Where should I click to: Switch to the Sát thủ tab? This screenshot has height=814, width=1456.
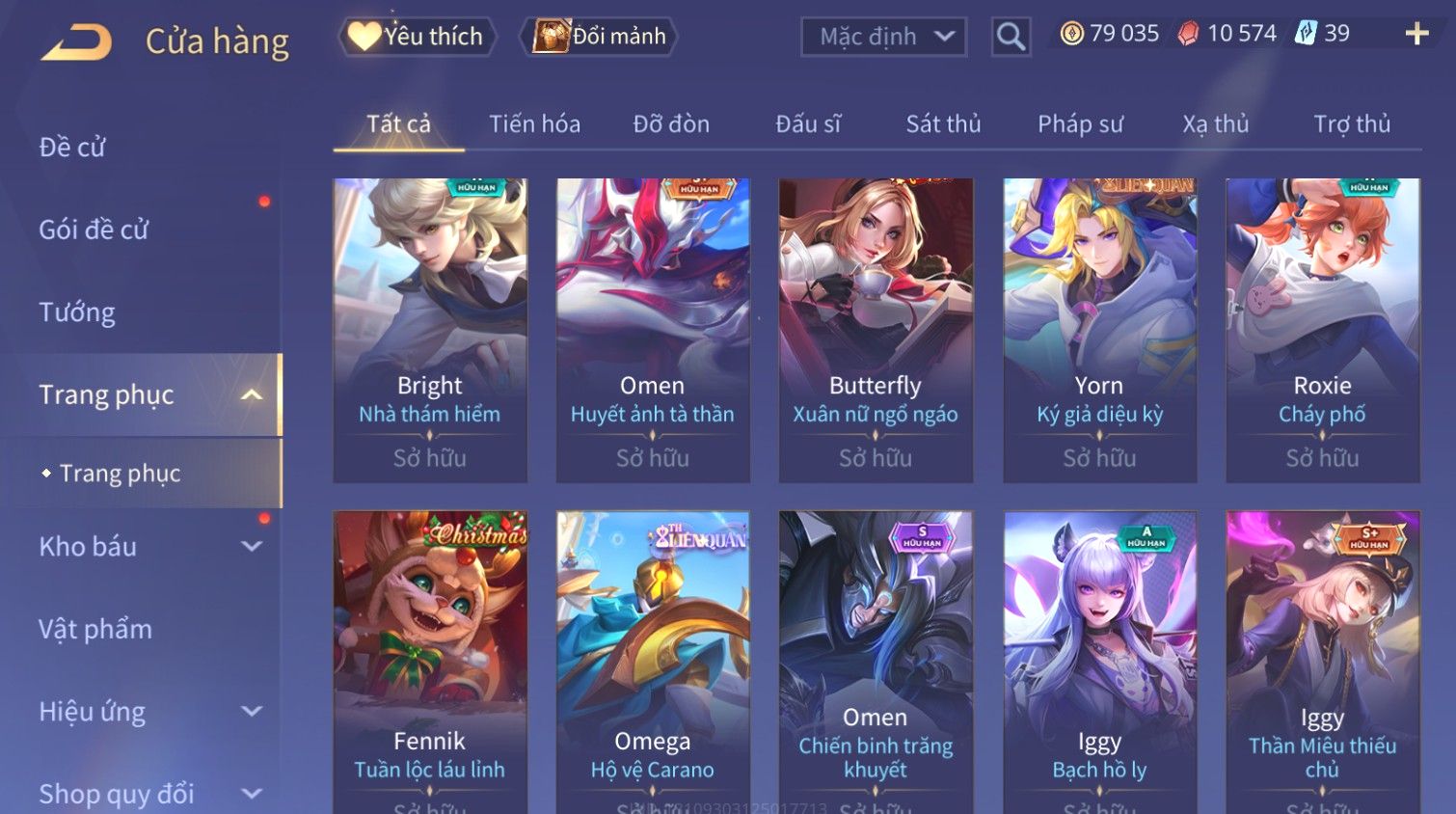coord(943,123)
